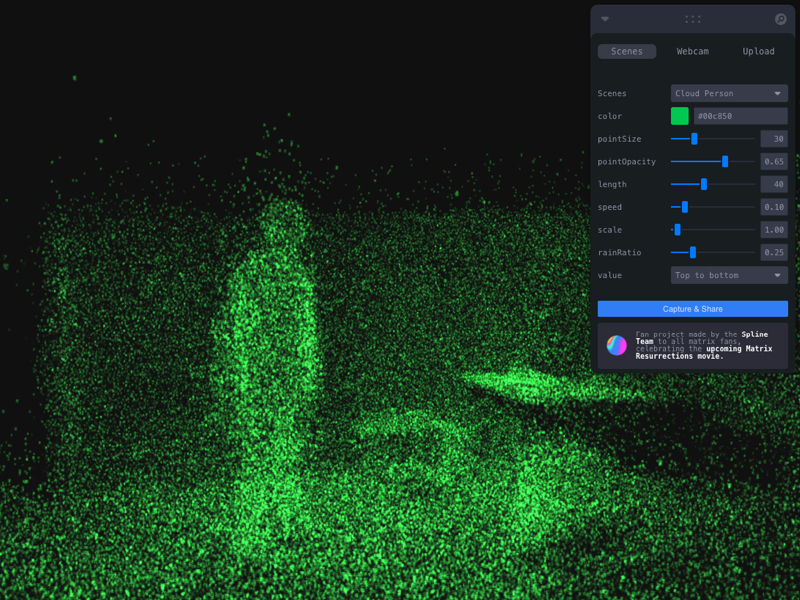Screen dimensions: 800x600
Task: Click the 'rainRatio' label
Action: click(619, 252)
